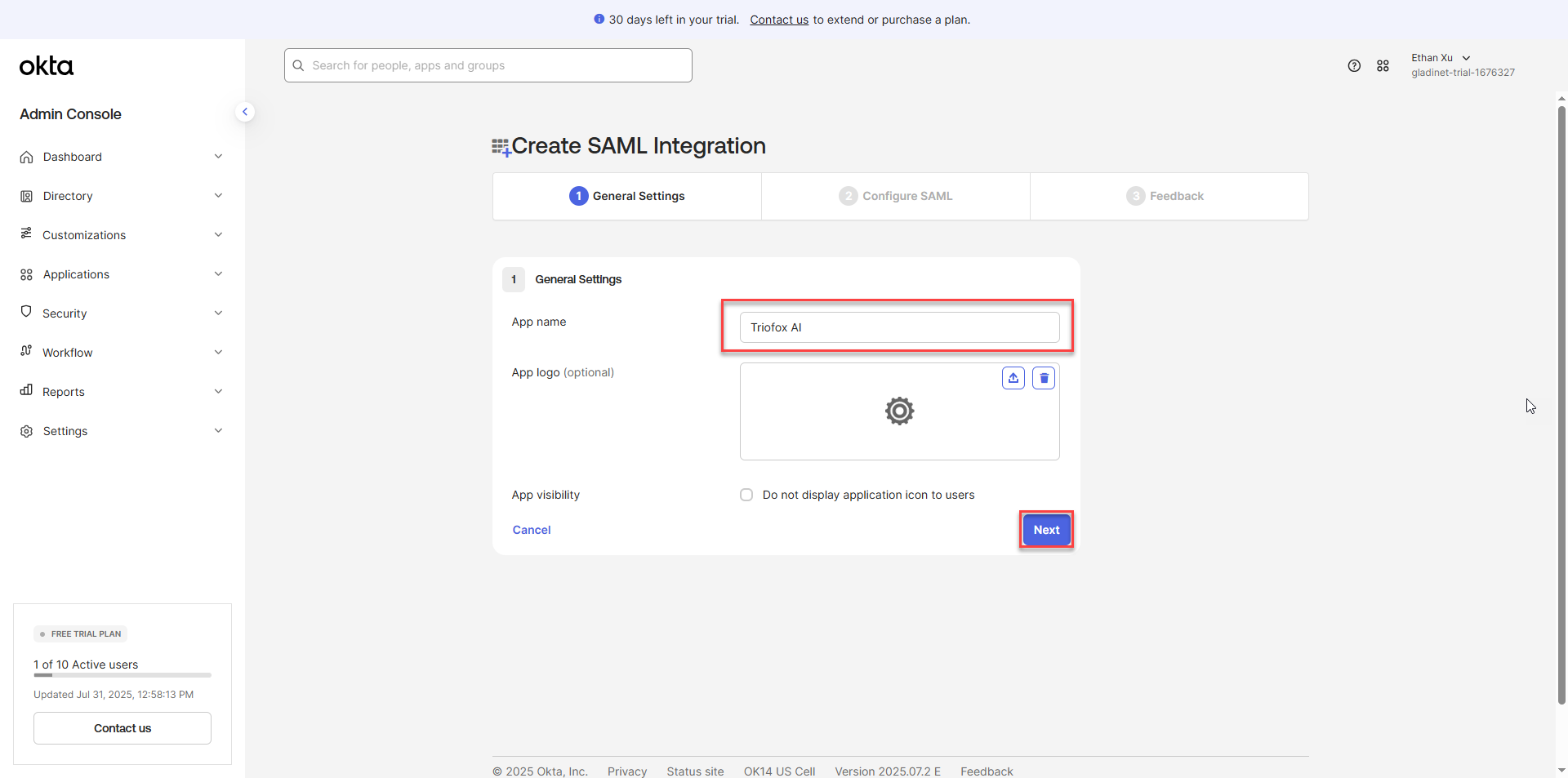Screen dimensions: 1568x778
Task: Expand the Applications menu chevron
Action: 218,274
